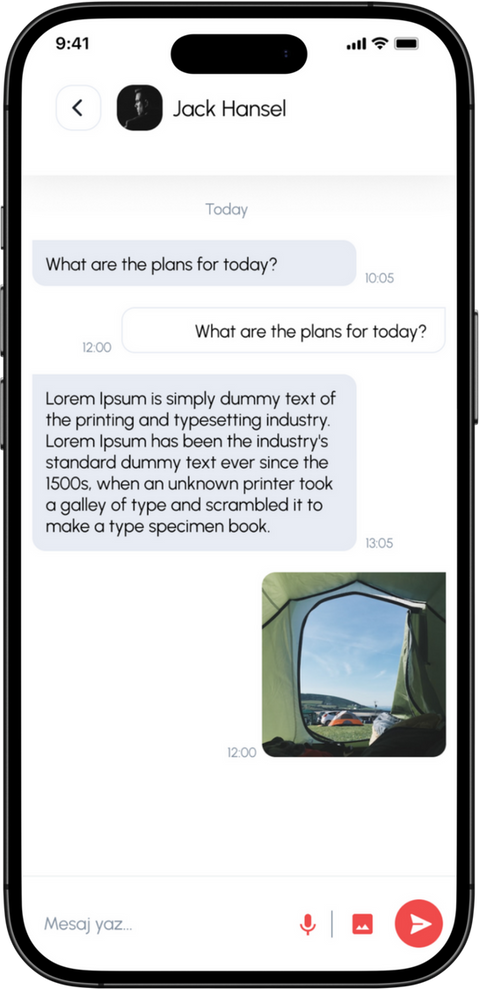Viewport: 479px width, 989px height.
Task: Tap the battery indicator in the status bar
Action: click(406, 44)
